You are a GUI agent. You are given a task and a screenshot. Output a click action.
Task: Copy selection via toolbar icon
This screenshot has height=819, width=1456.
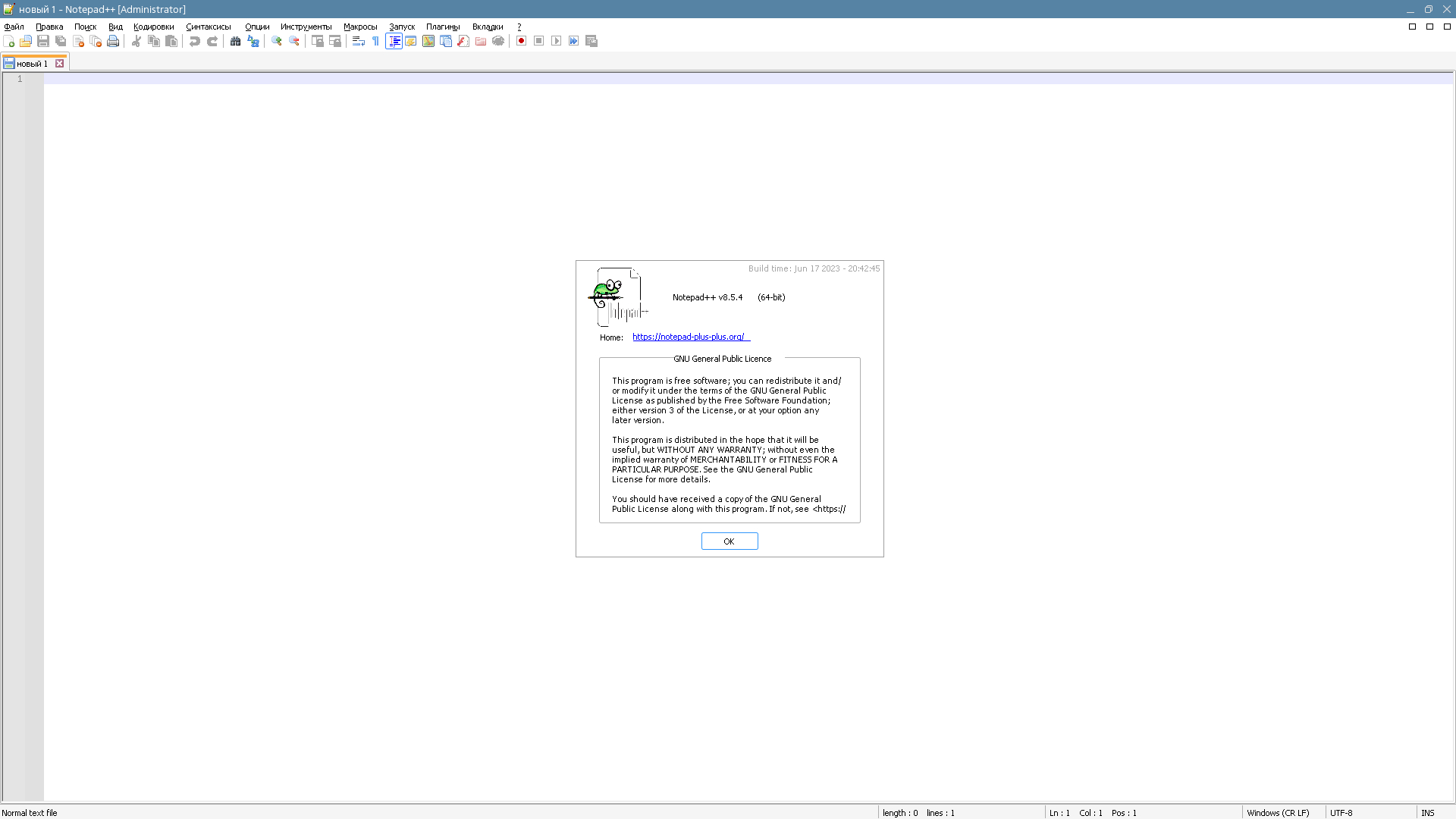[x=154, y=41]
